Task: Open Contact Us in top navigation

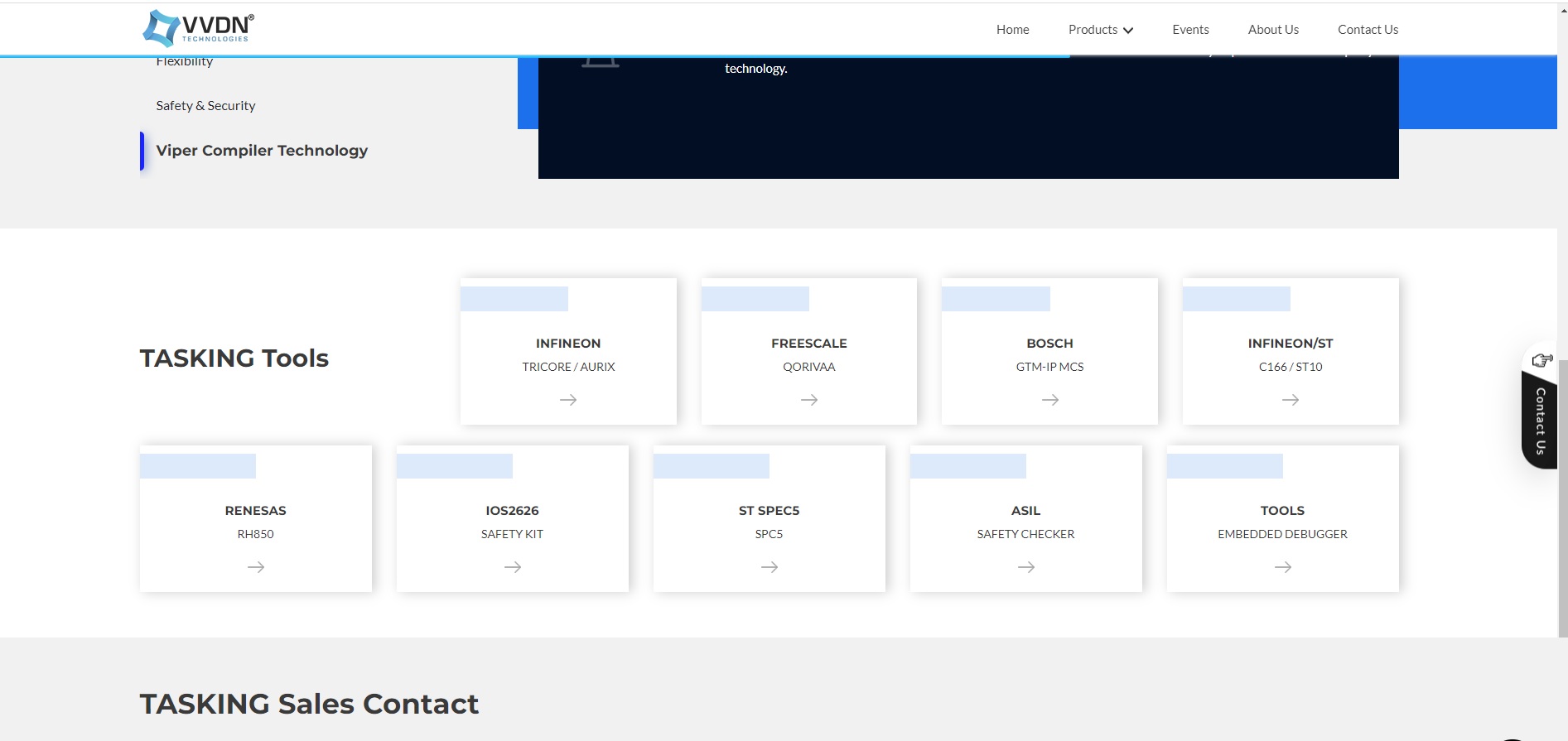Action: [1368, 30]
